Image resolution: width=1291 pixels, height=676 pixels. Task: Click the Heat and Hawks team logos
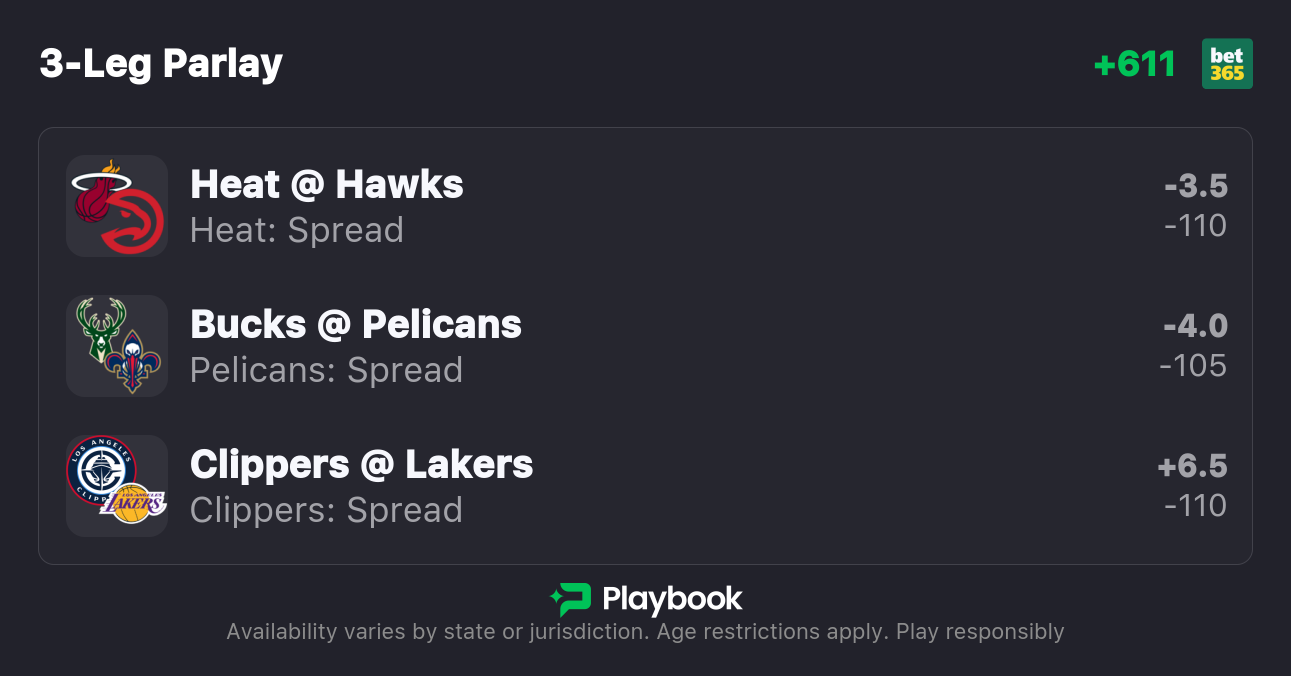click(117, 206)
